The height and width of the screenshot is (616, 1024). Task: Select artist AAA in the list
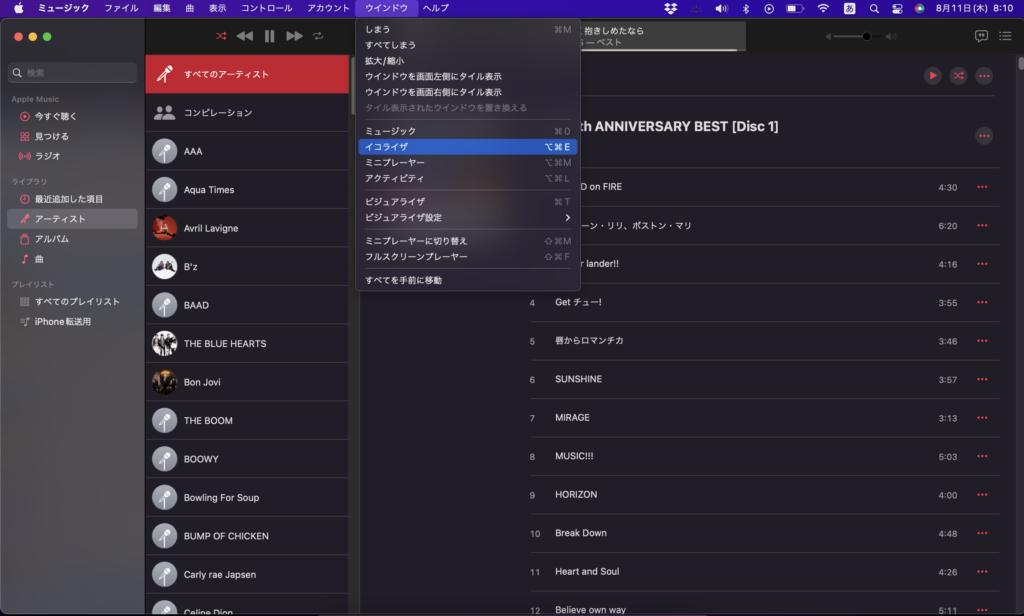247,151
